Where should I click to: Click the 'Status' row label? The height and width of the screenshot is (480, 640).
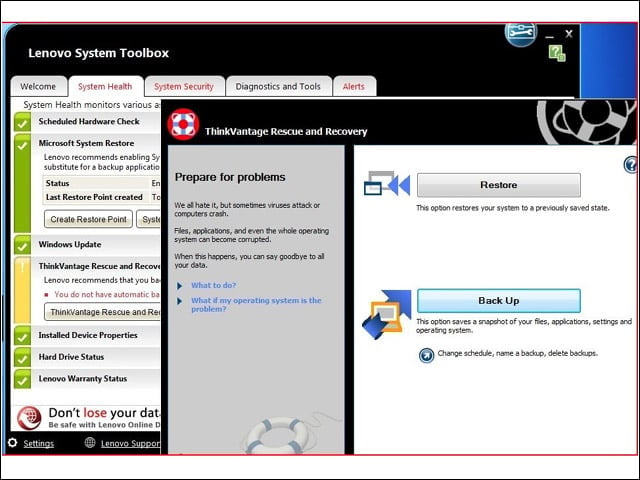click(57, 183)
